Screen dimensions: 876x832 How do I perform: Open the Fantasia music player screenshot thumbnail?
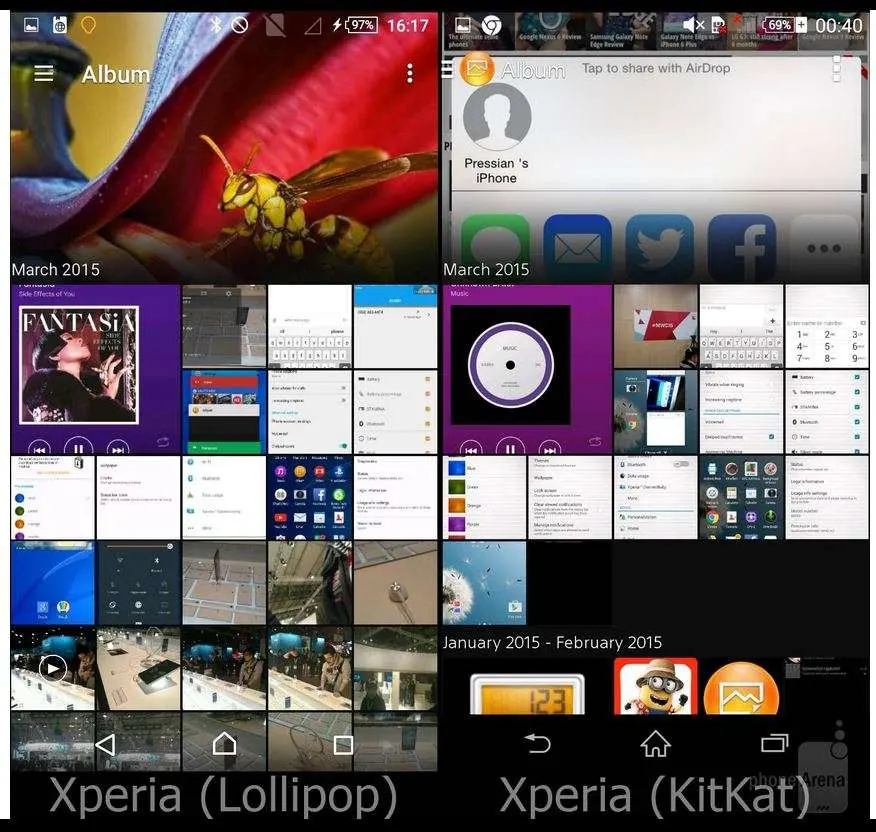(95, 369)
